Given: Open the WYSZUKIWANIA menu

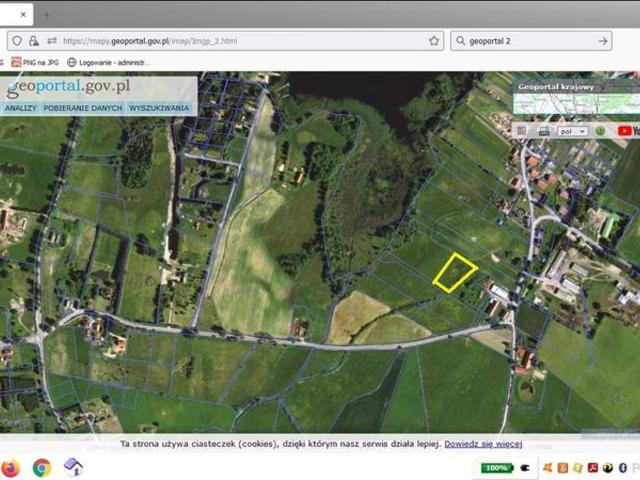Looking at the screenshot, I should [x=159, y=108].
